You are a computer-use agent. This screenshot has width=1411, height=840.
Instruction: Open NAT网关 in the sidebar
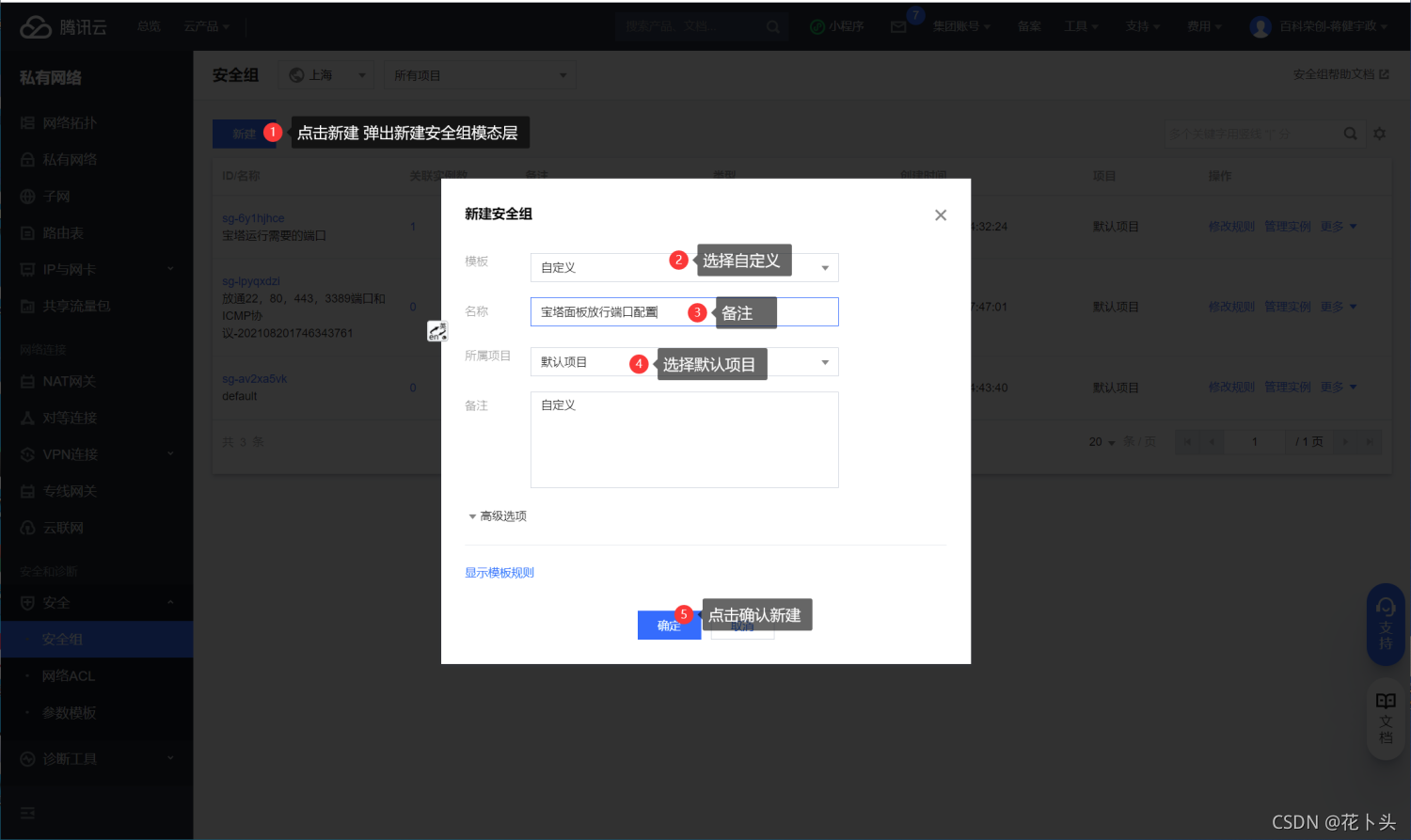click(x=69, y=381)
